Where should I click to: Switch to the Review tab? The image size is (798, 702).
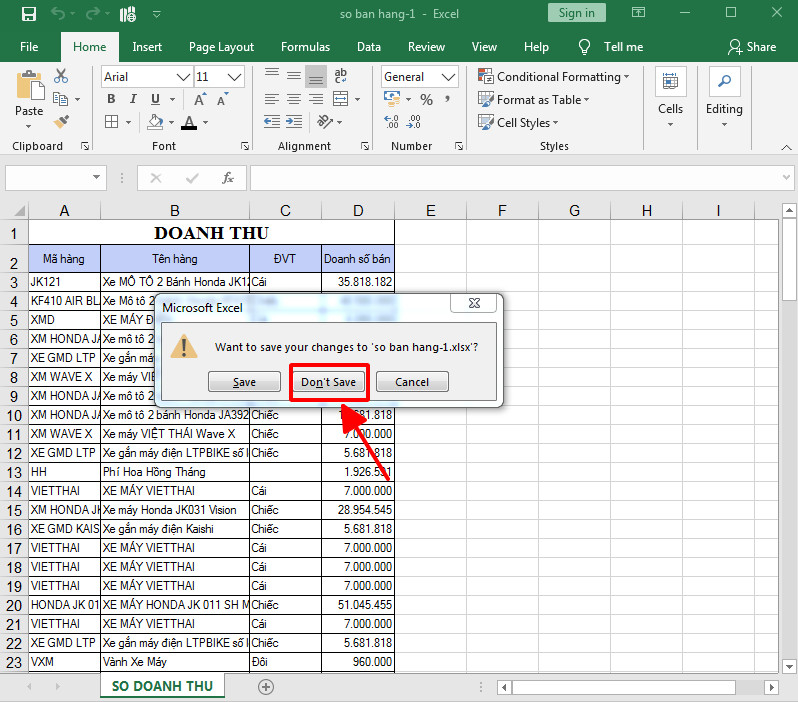coord(426,47)
